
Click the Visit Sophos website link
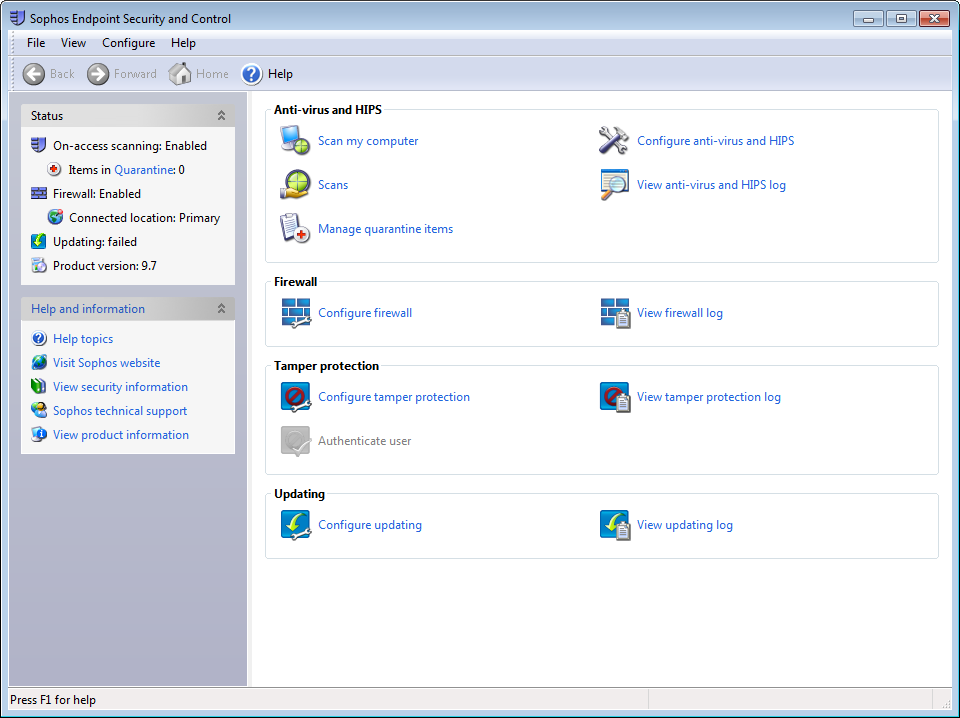coord(106,363)
